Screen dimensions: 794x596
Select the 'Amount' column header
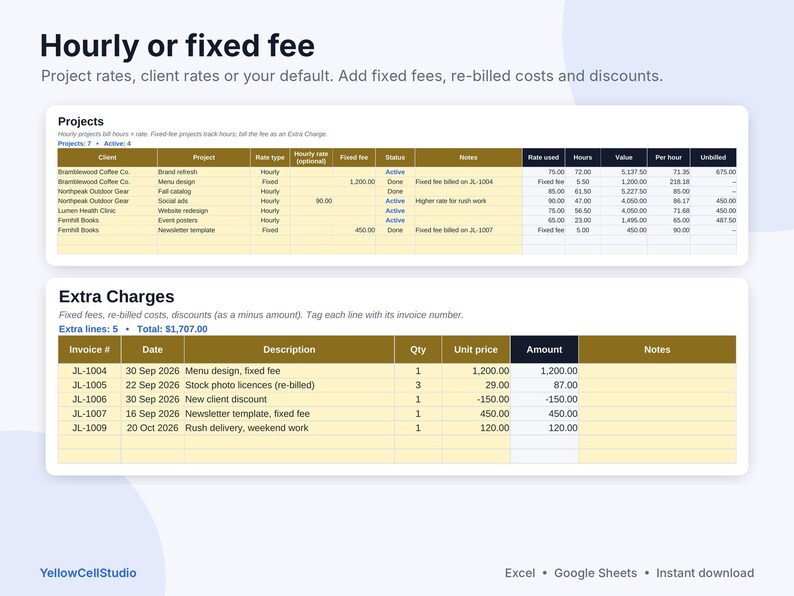[544, 349]
